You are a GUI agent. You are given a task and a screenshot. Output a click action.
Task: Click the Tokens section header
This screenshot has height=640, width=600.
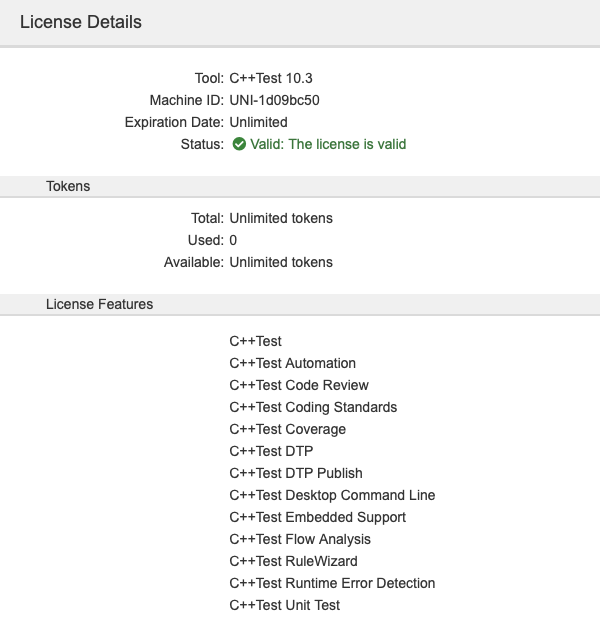pos(68,186)
